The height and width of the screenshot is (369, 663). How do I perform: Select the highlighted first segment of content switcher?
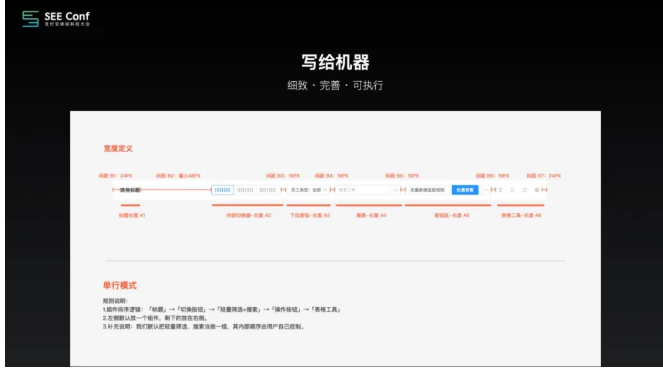click(x=222, y=190)
